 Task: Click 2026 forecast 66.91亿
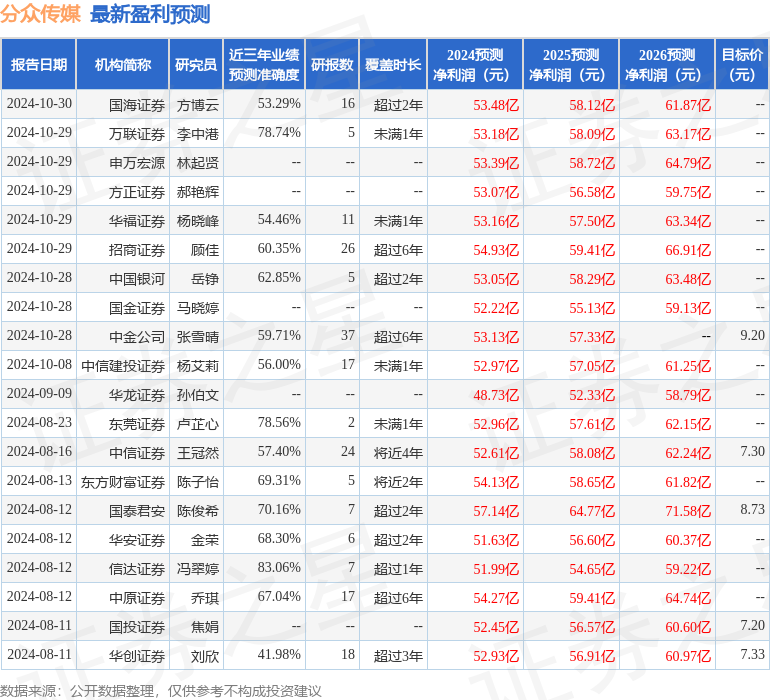[688, 250]
